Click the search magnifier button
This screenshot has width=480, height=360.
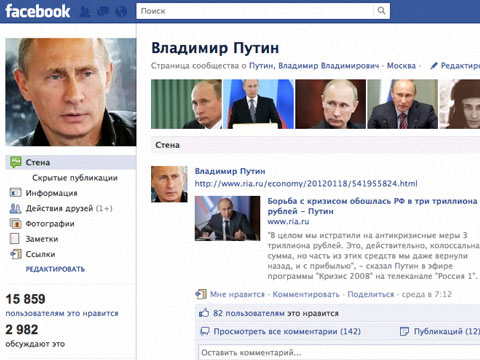click(x=381, y=11)
